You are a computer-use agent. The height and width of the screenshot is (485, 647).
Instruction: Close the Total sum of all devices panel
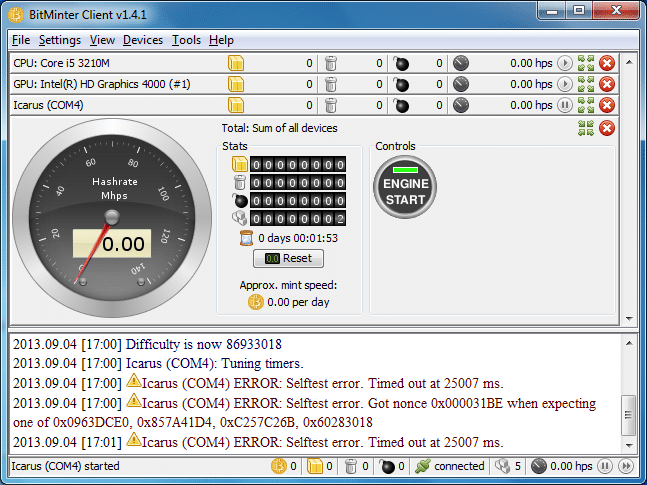coord(607,128)
